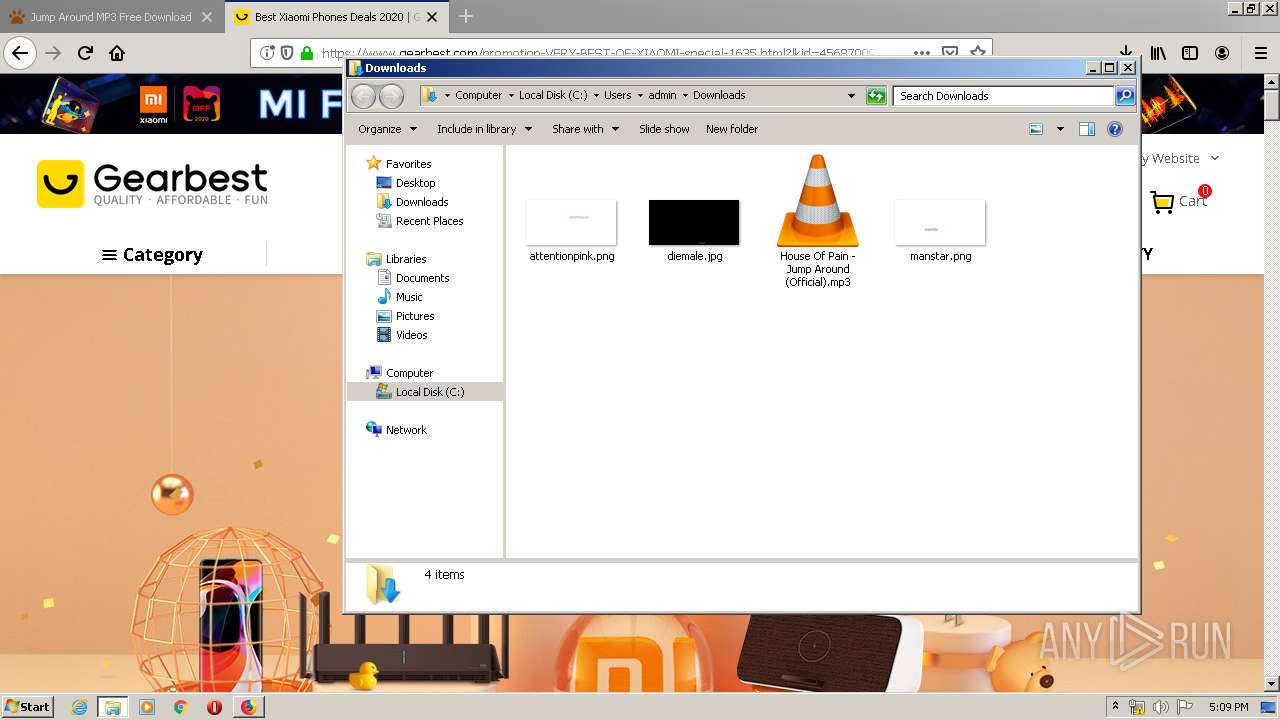Open the Explorer help question mark icon

pyautogui.click(x=1115, y=129)
